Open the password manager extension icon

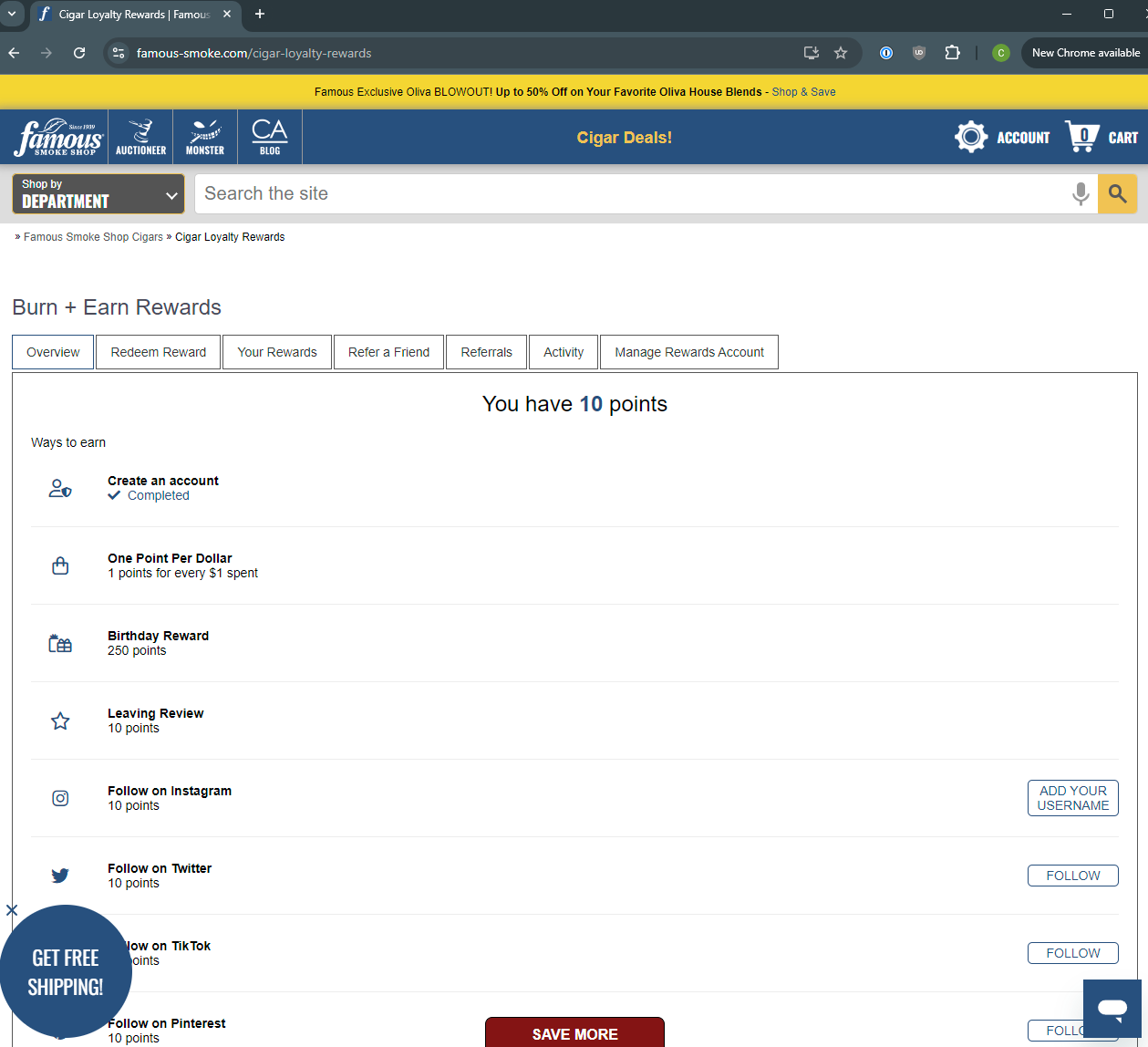coord(885,53)
